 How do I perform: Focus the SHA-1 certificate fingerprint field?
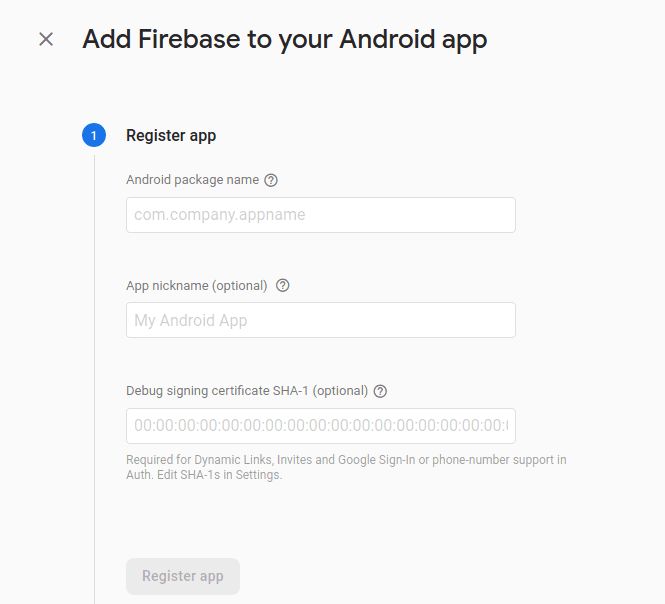[320, 426]
